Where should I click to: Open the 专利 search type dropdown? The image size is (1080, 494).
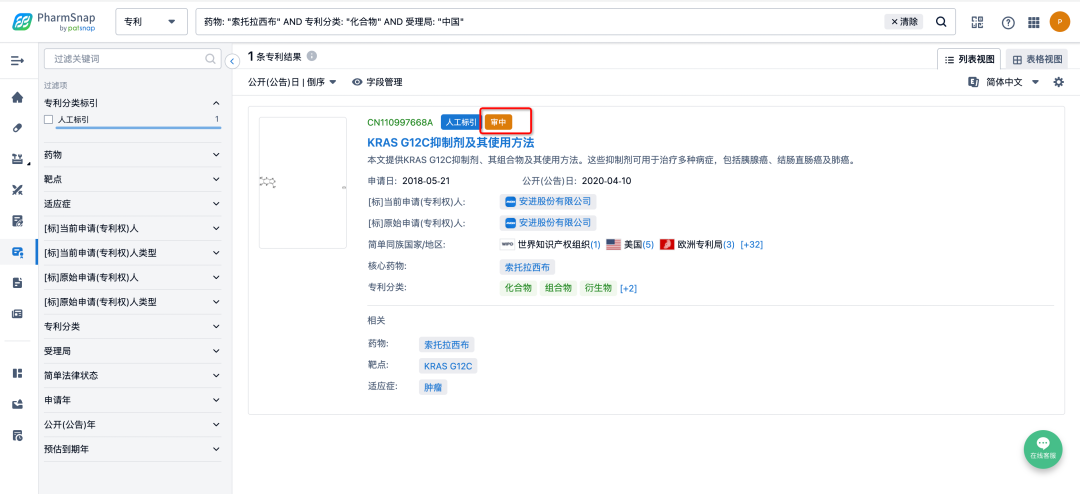point(152,22)
